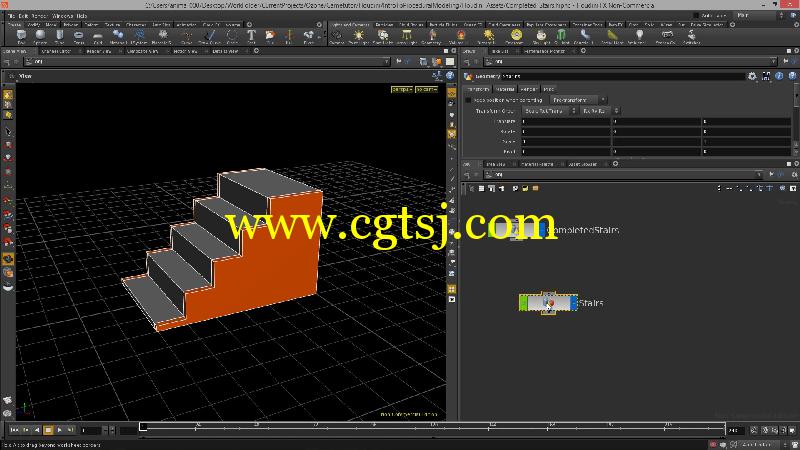Select the Metaball shelf tool
This screenshot has width=800, height=450.
[x=118, y=36]
